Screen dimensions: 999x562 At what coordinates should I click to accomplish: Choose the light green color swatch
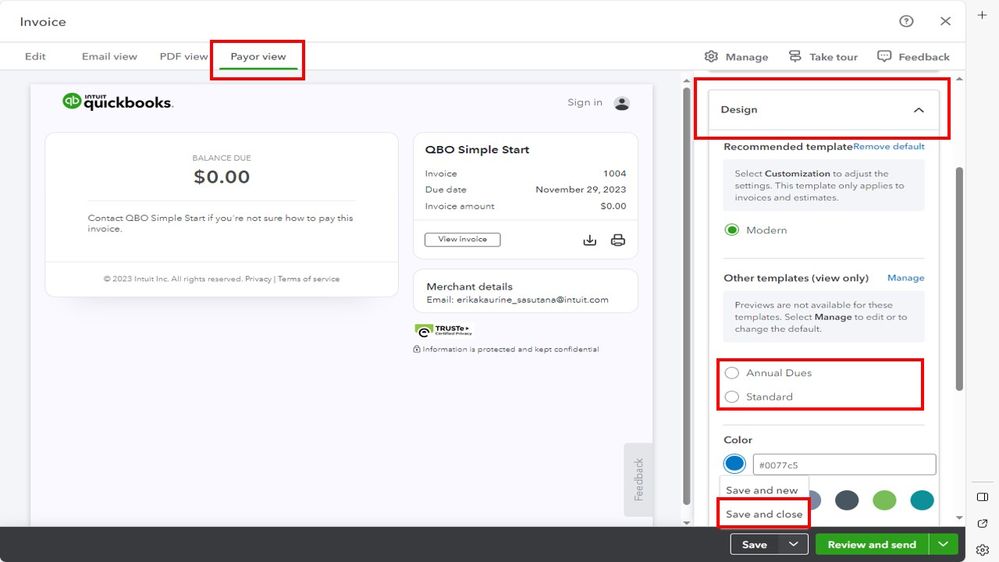pyautogui.click(x=884, y=500)
